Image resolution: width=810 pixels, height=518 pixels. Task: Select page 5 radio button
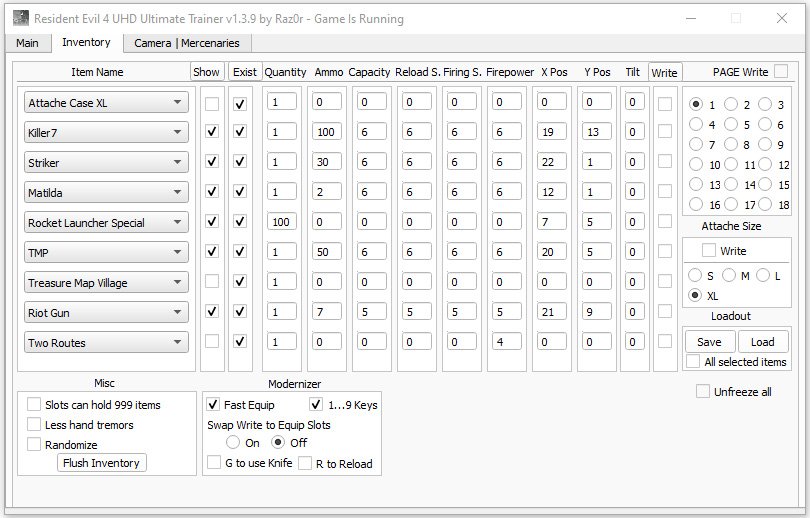[x=731, y=124]
